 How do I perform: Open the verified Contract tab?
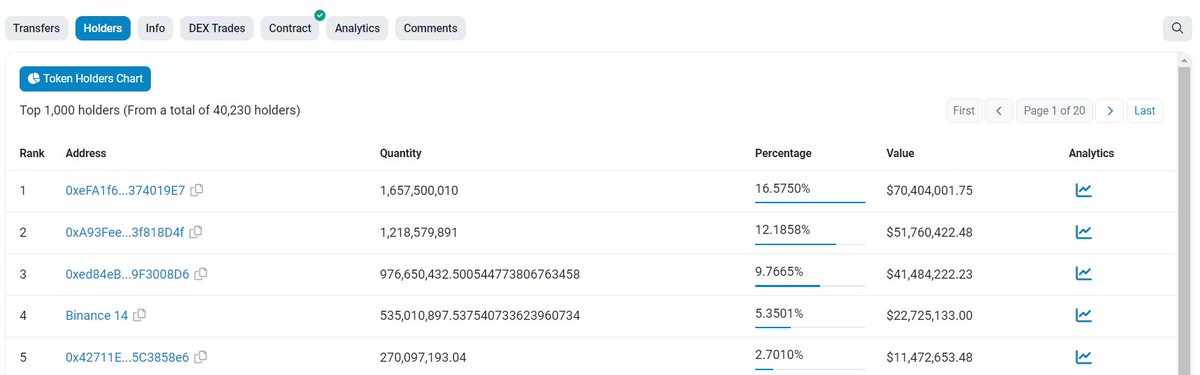coord(290,28)
